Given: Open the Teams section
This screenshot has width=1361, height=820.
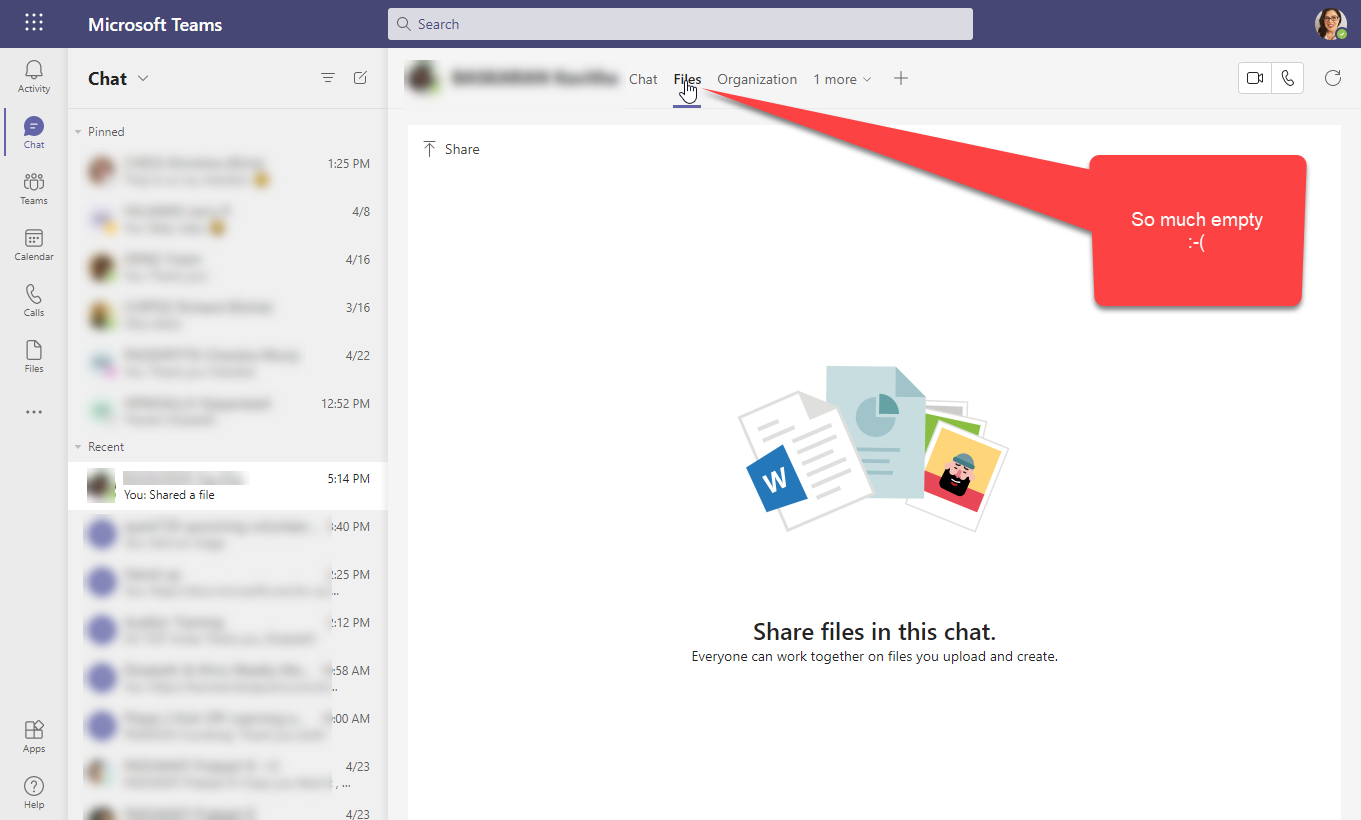Looking at the screenshot, I should point(34,189).
